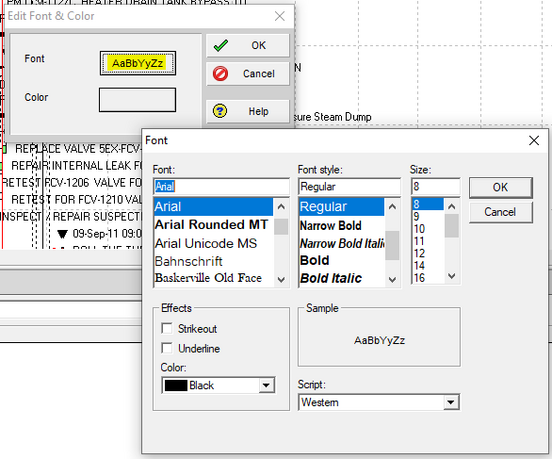
Task: Select size 12 in list
Action: pyautogui.click(x=428, y=253)
